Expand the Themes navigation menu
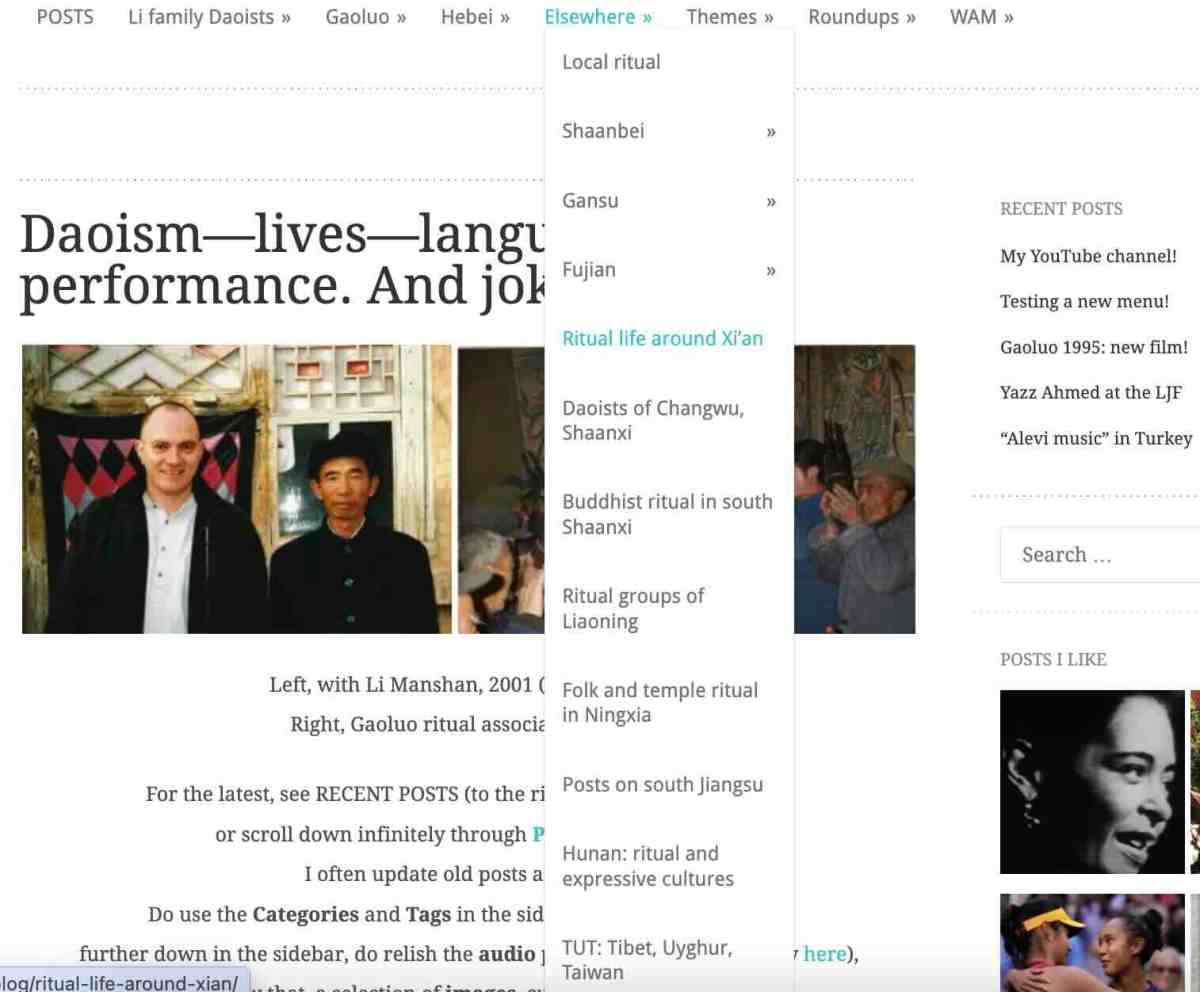 pos(730,17)
